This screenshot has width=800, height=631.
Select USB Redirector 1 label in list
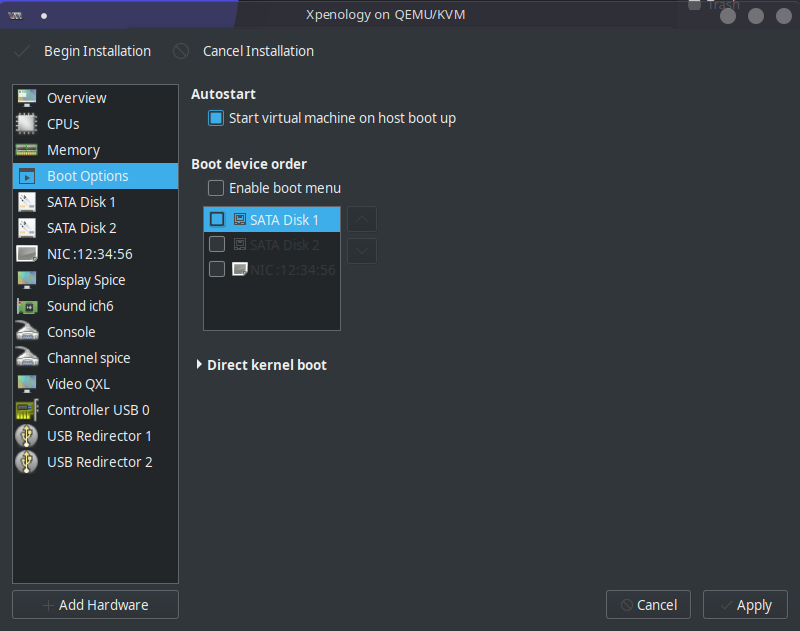(x=99, y=436)
